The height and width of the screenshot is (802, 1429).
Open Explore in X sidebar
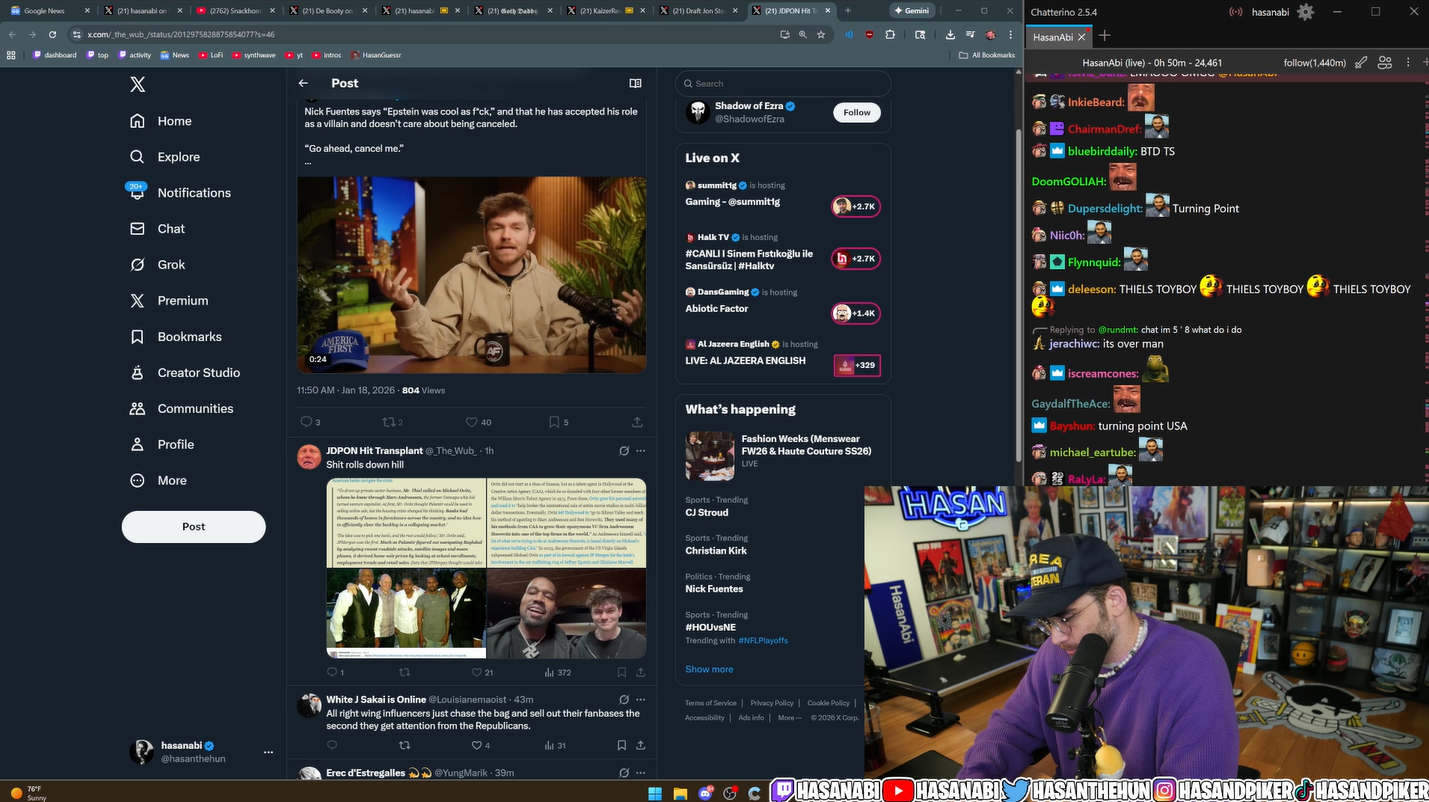[165, 157]
